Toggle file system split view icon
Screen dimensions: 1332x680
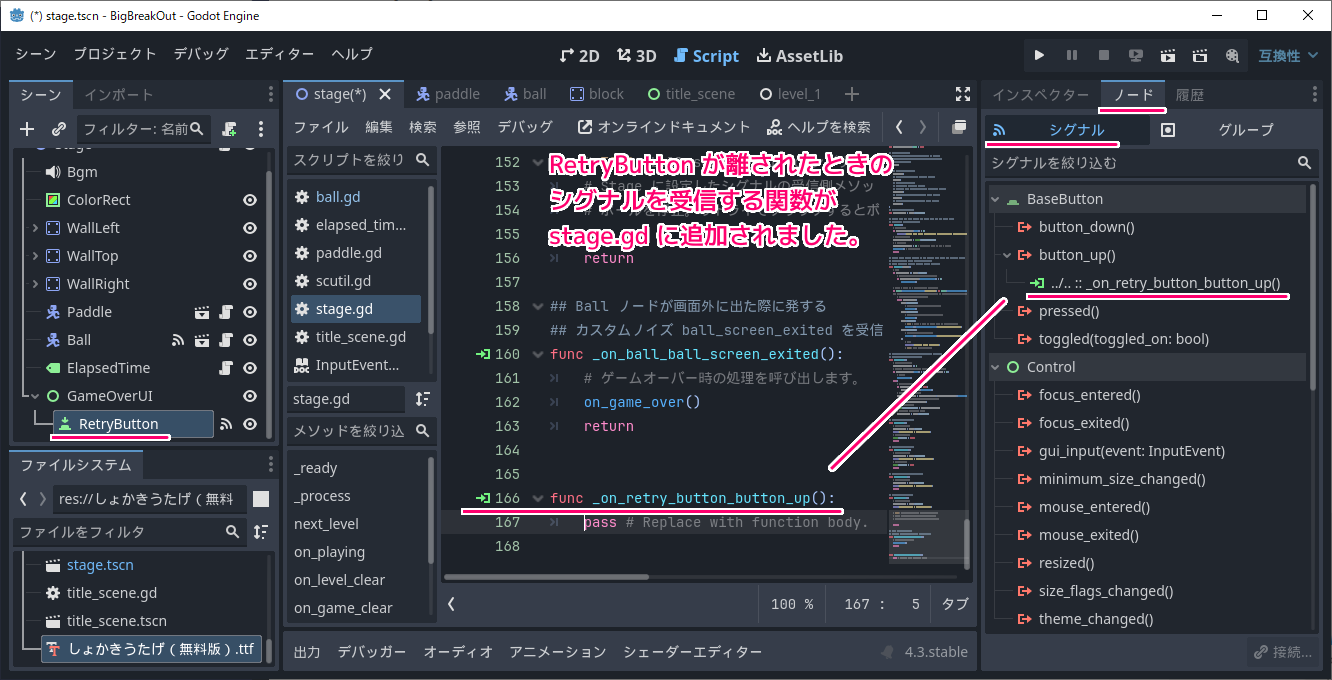261,499
